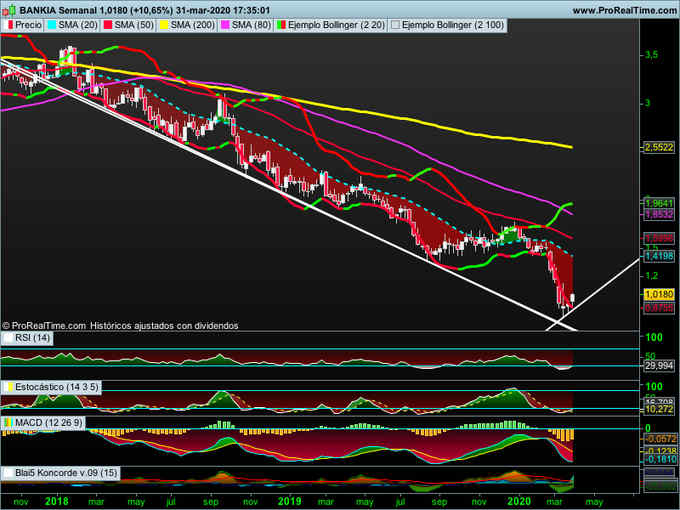
Task: Click the 3,5 price axis label
Action: tap(651, 55)
